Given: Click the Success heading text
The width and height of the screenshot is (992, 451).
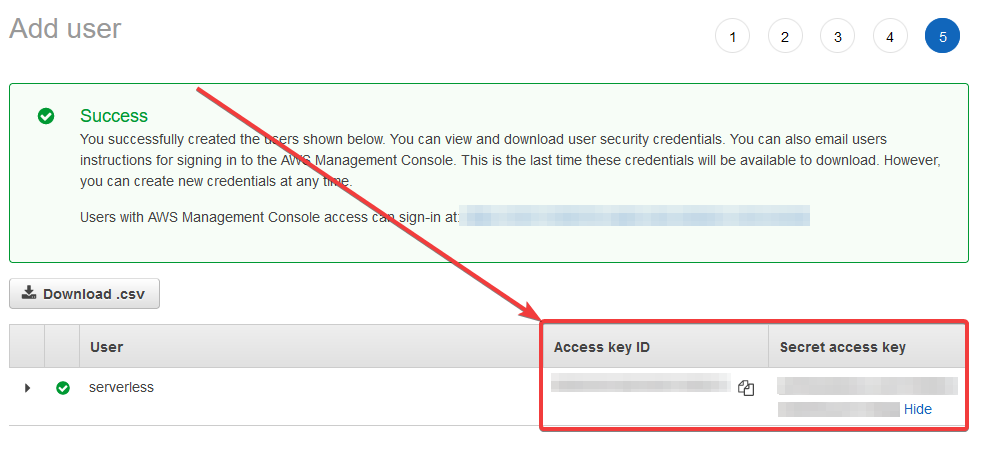Looking at the screenshot, I should (x=114, y=116).
